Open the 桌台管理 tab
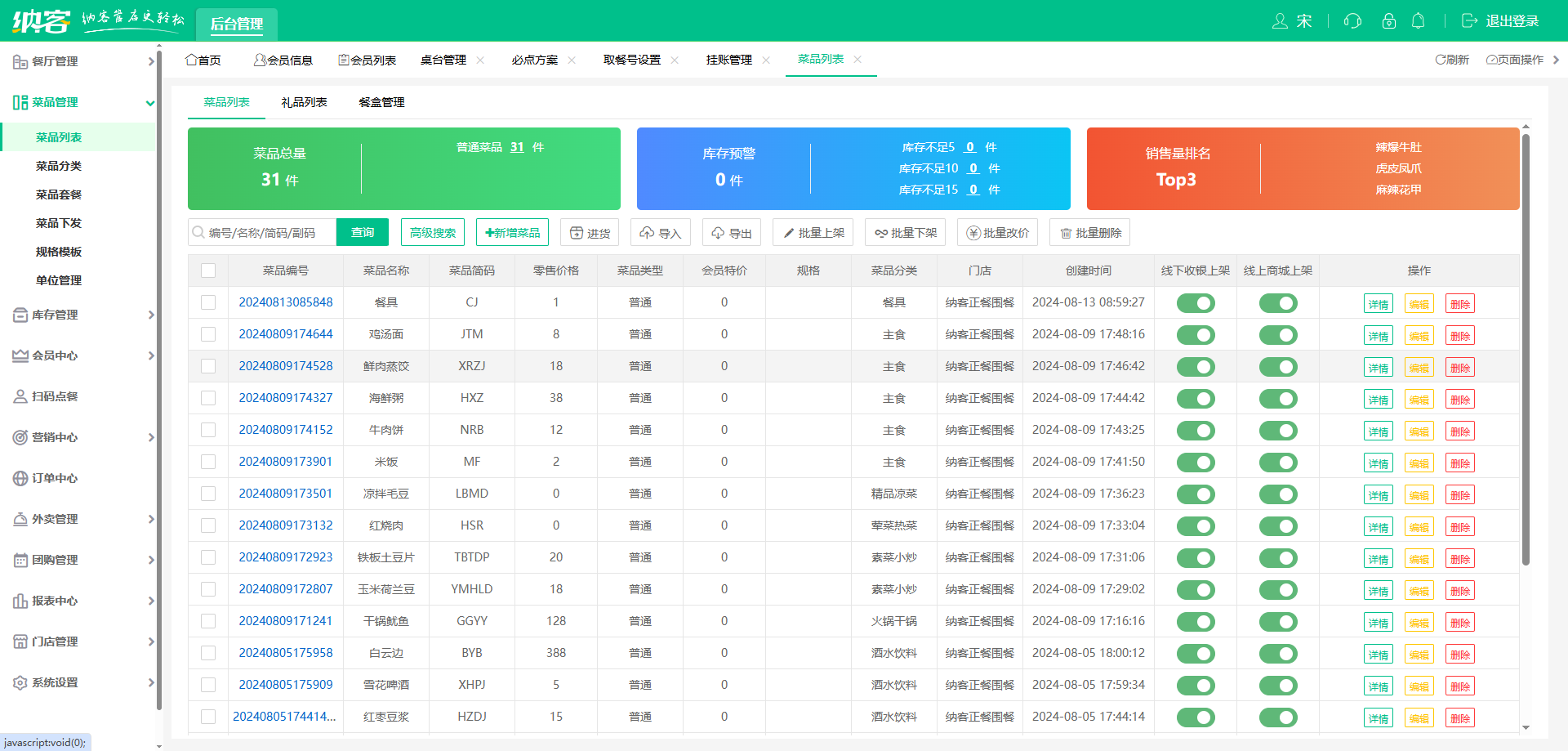 (445, 59)
